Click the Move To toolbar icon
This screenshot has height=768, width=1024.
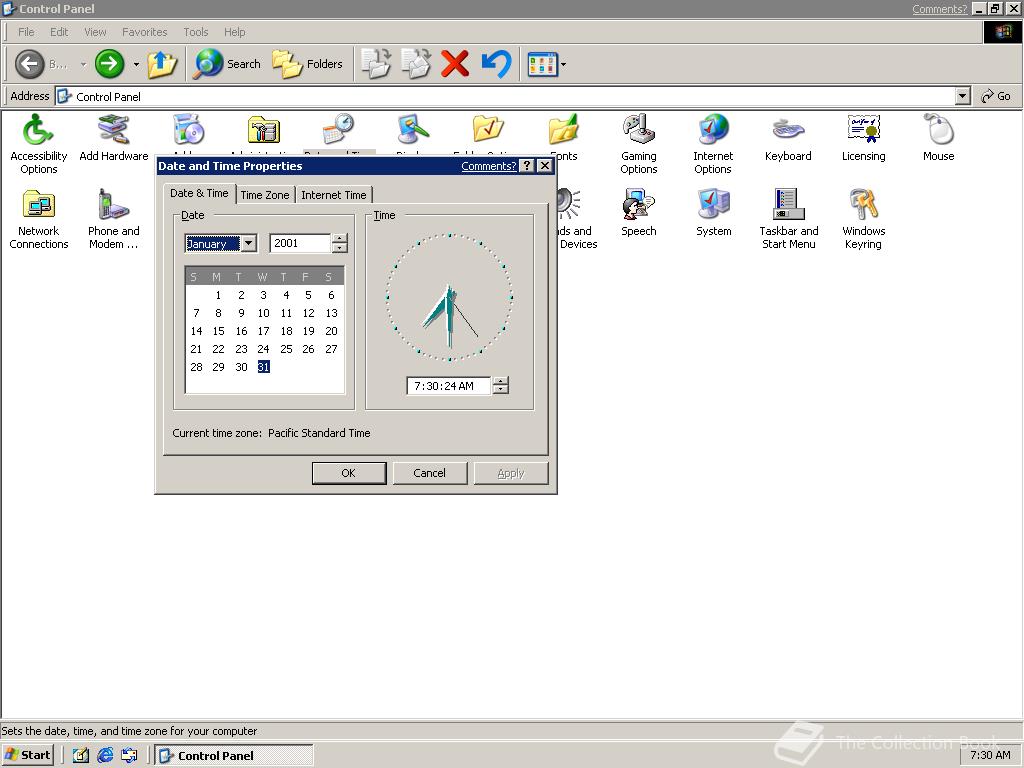pos(376,64)
